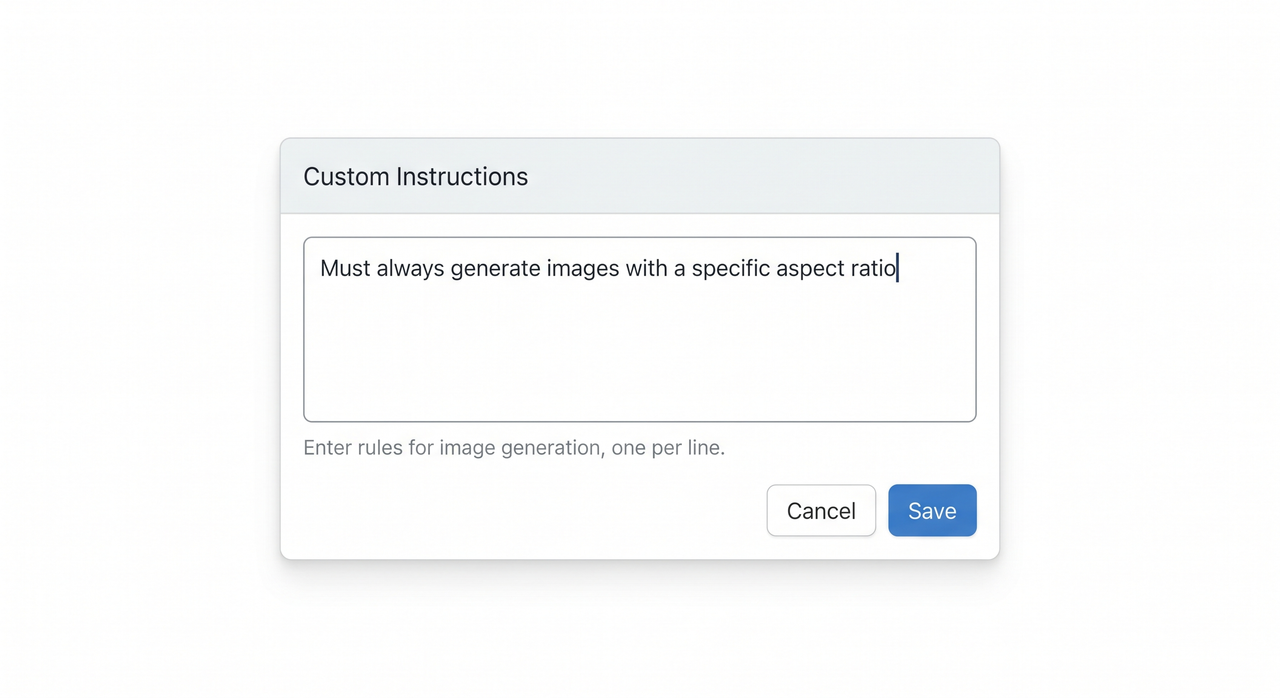Focus the custom instructions text area
Viewport: 1280px width, 698px height.
tap(640, 329)
